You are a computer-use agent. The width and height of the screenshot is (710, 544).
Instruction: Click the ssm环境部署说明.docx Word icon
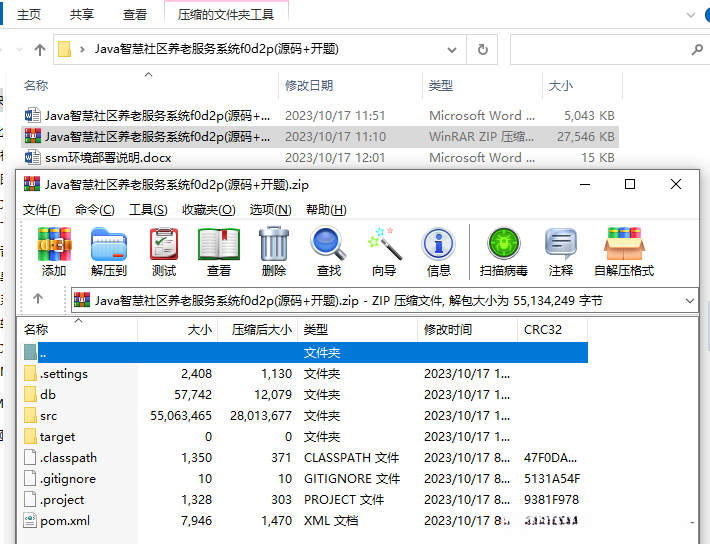pyautogui.click(x=33, y=157)
